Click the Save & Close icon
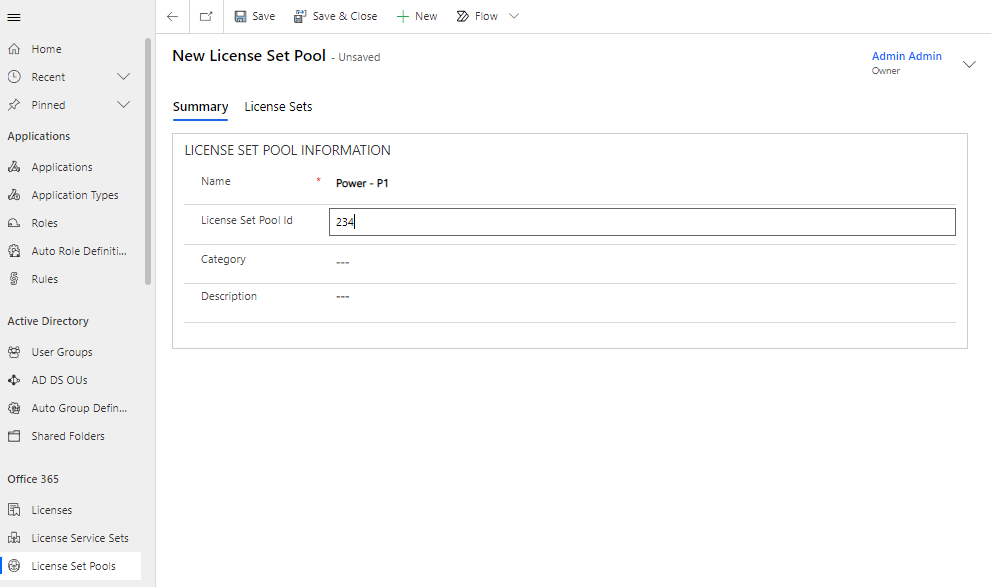The width and height of the screenshot is (991, 587). pyautogui.click(x=300, y=17)
